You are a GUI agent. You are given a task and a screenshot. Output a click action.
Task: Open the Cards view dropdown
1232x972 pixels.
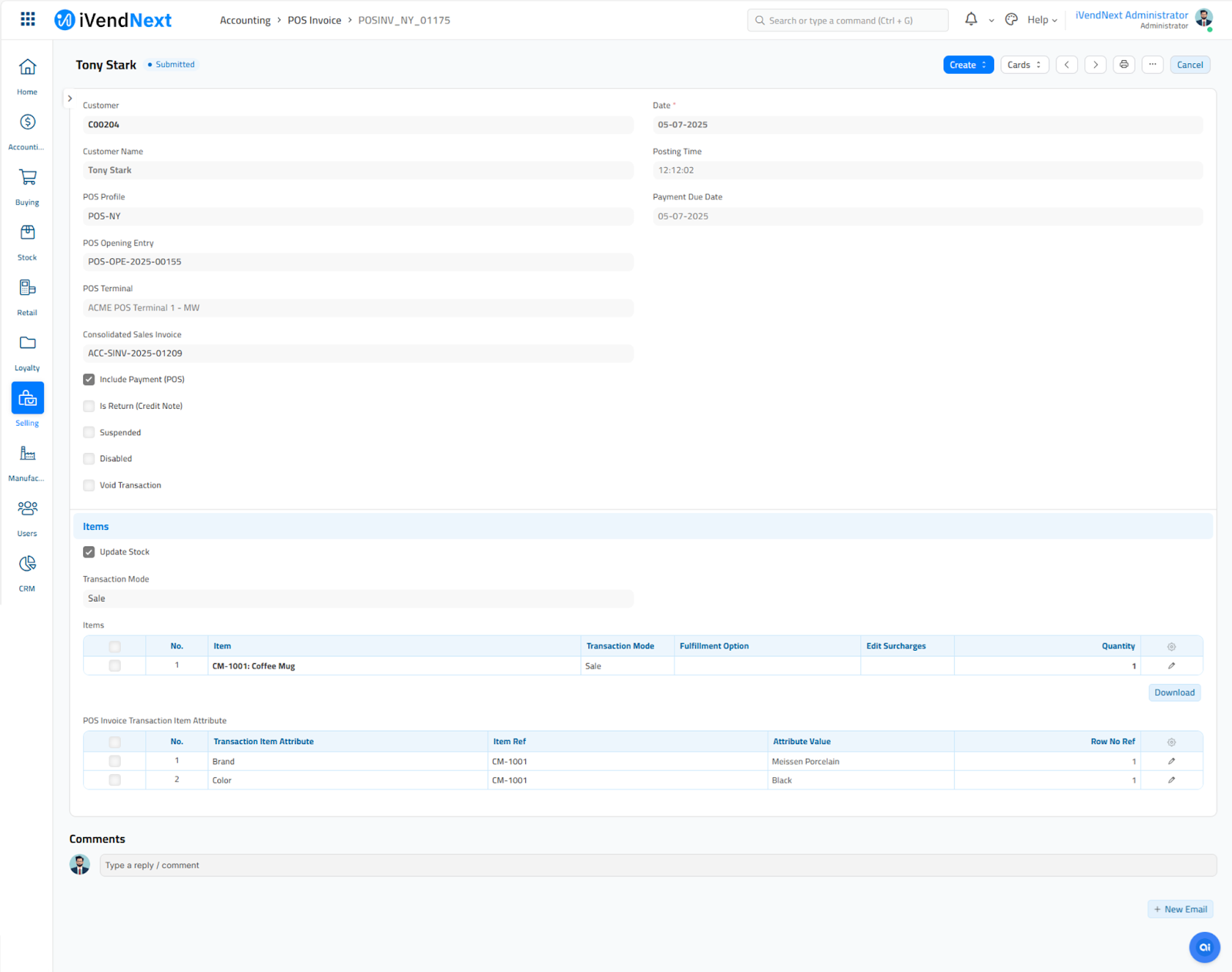click(x=1024, y=65)
